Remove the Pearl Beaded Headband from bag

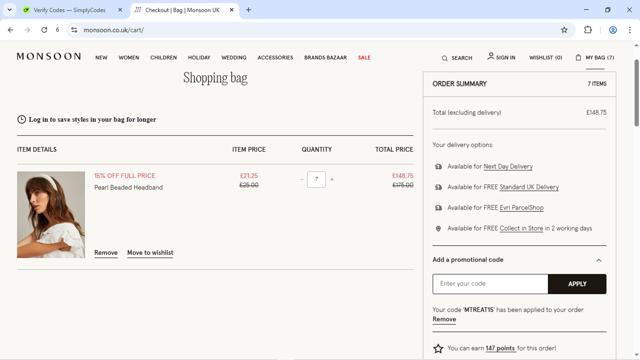click(x=106, y=253)
